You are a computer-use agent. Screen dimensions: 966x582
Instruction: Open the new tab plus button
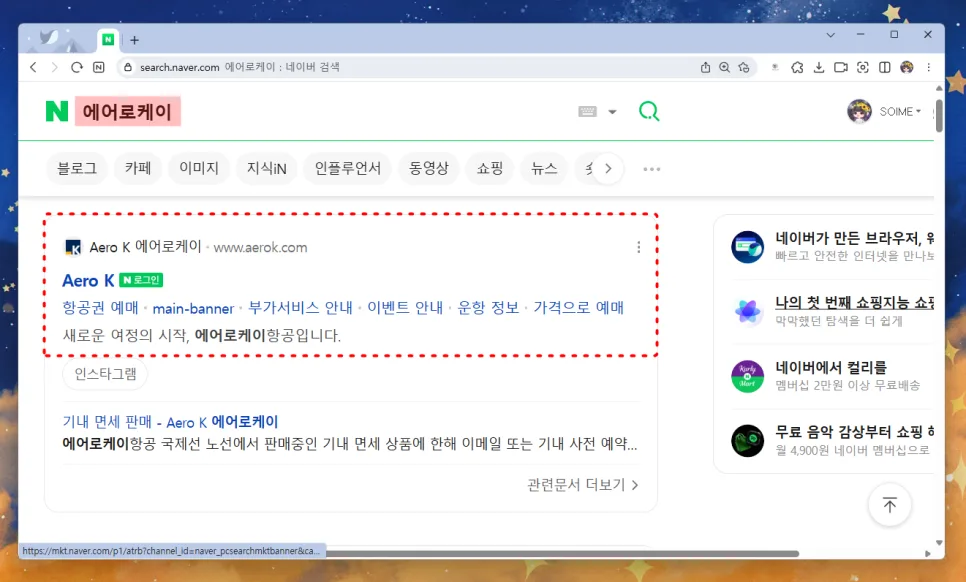point(134,40)
